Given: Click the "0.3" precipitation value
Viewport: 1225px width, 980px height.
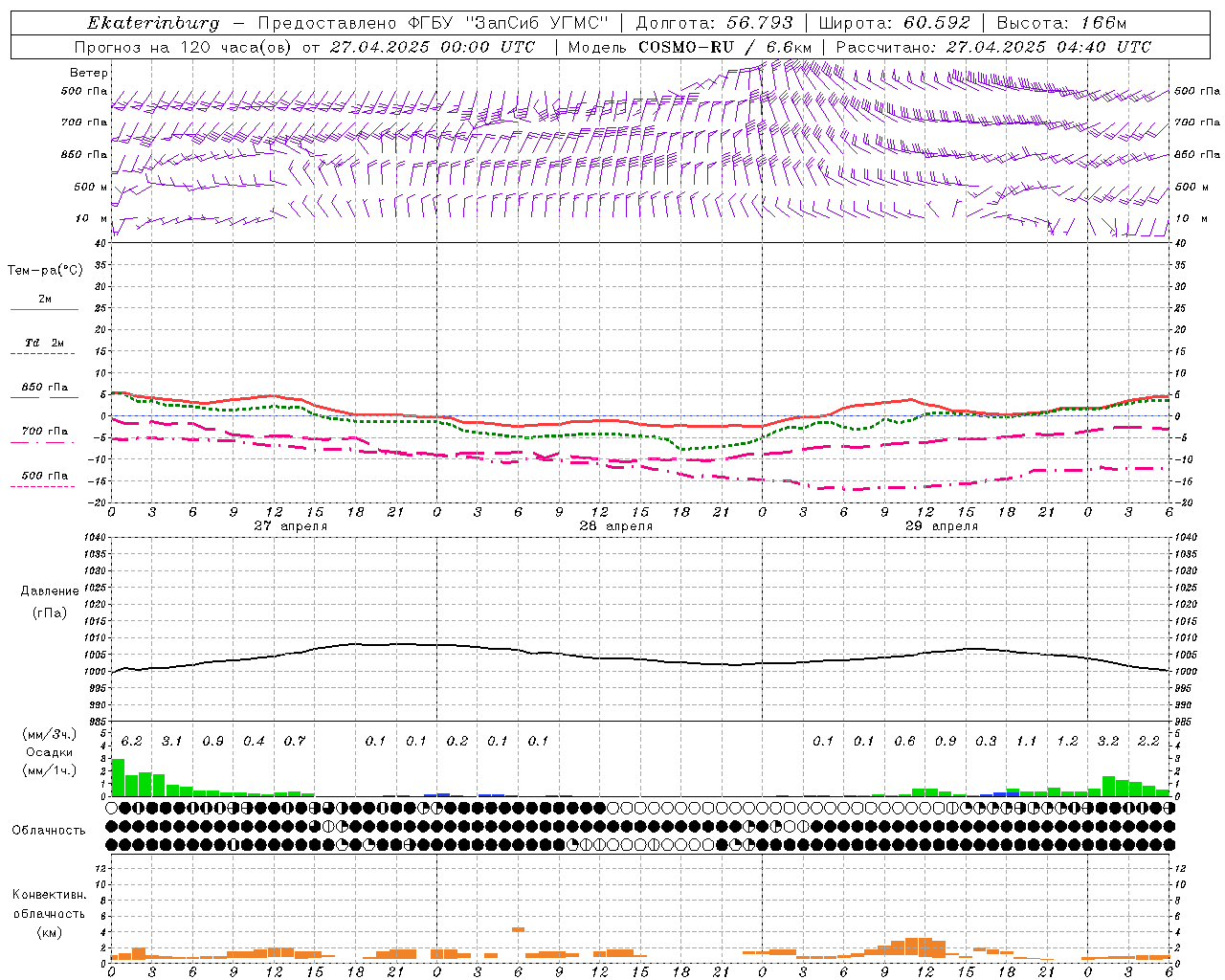Looking at the screenshot, I should coord(986,742).
